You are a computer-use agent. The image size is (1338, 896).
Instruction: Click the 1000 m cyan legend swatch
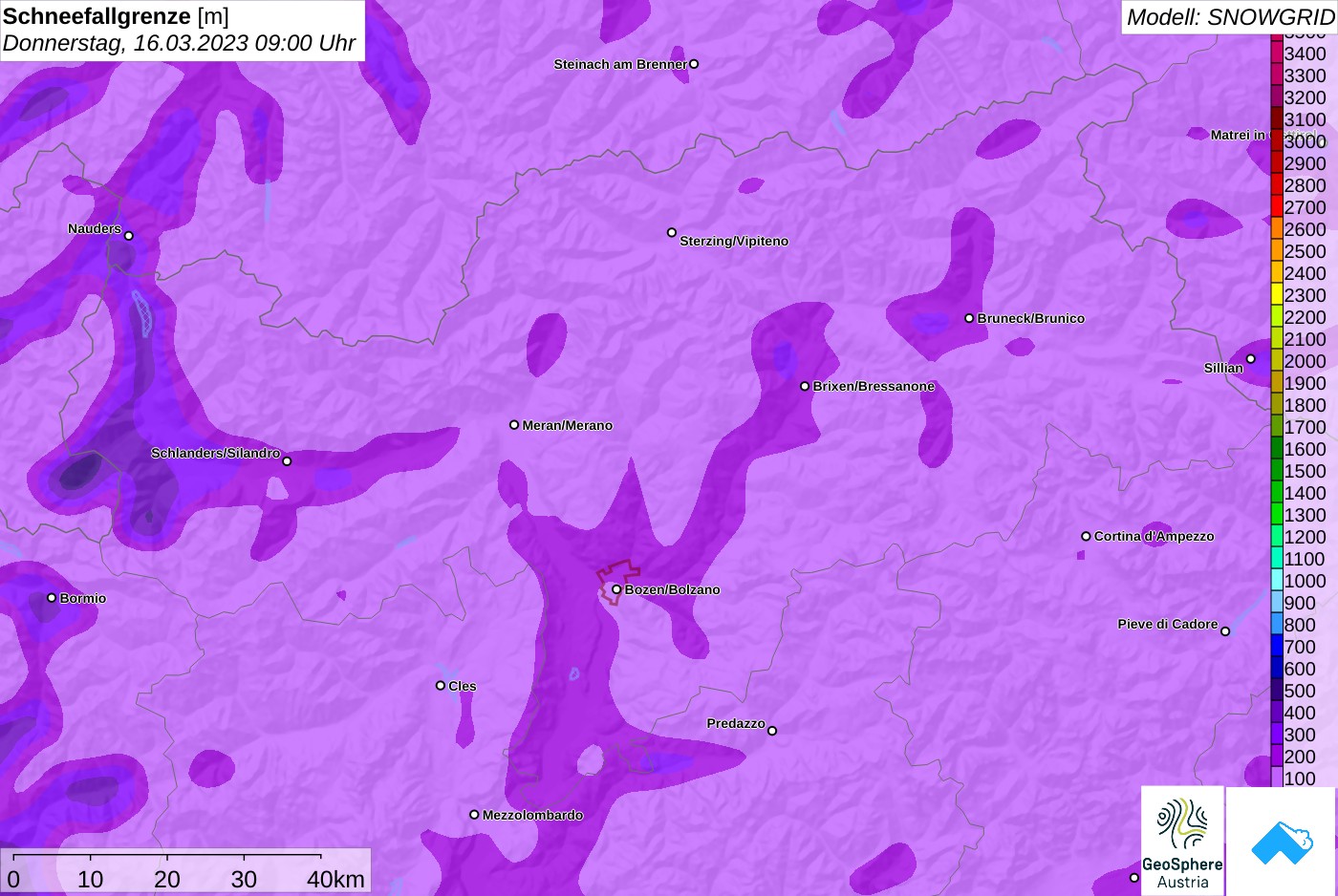(1277, 580)
